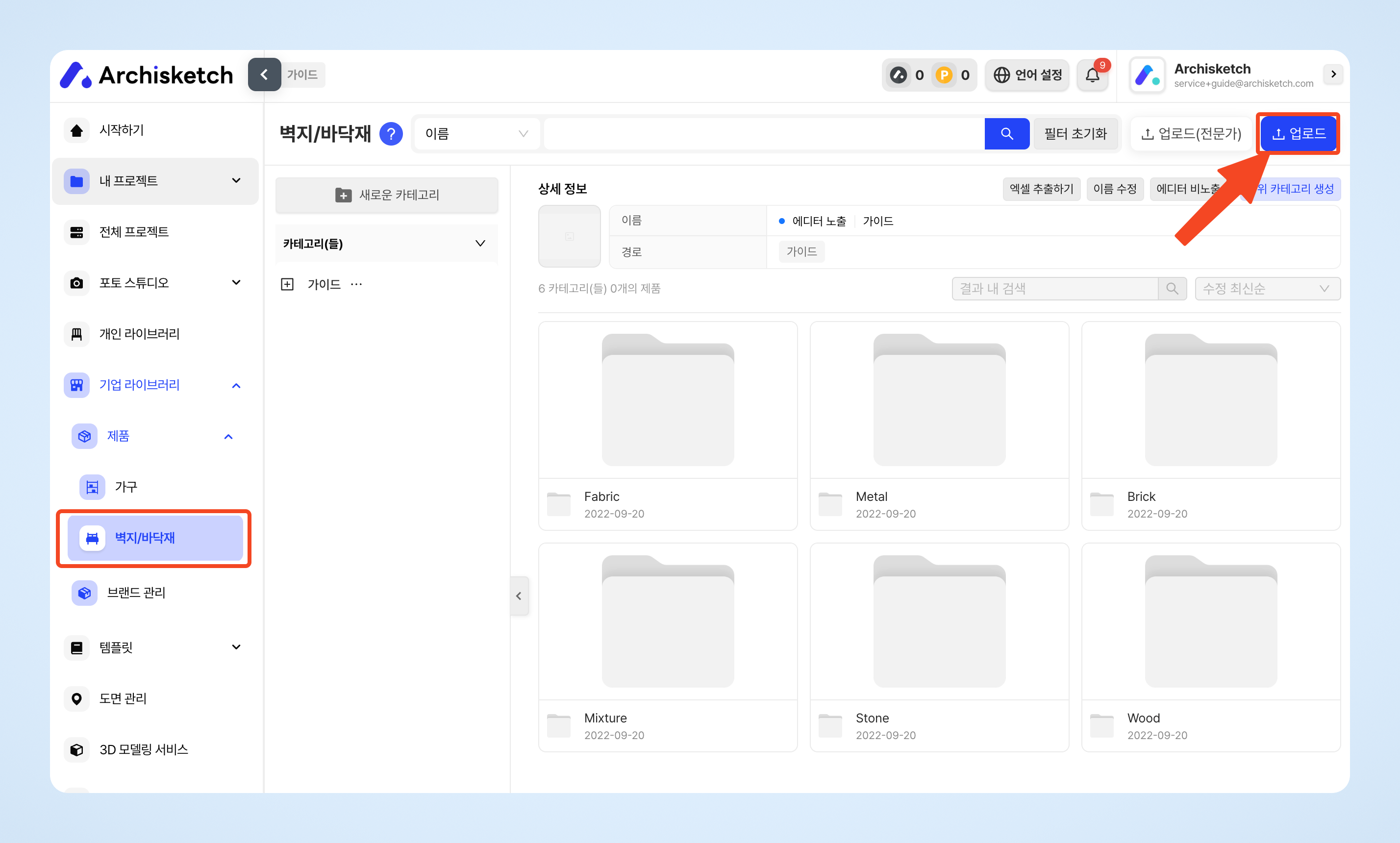Screen dimensions: 1400x843
Task: Click the main search text field
Action: coord(764,133)
